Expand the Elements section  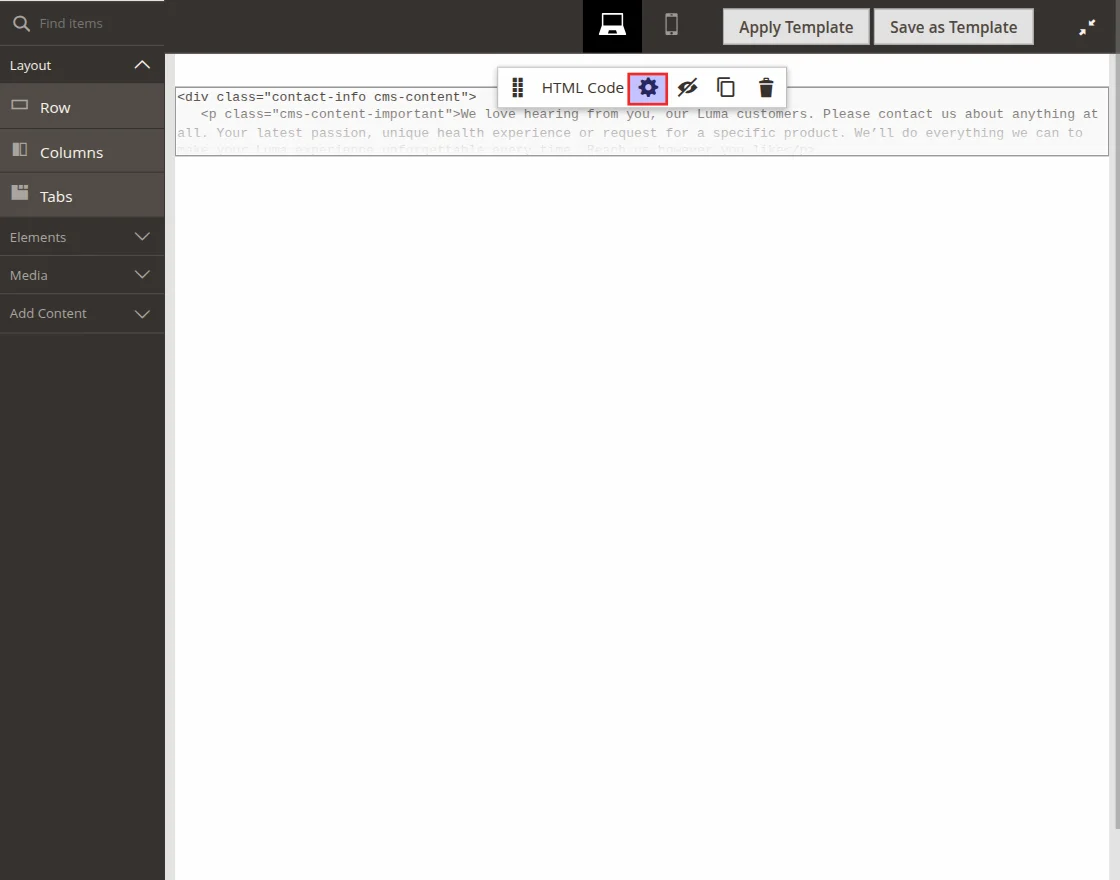tap(142, 237)
